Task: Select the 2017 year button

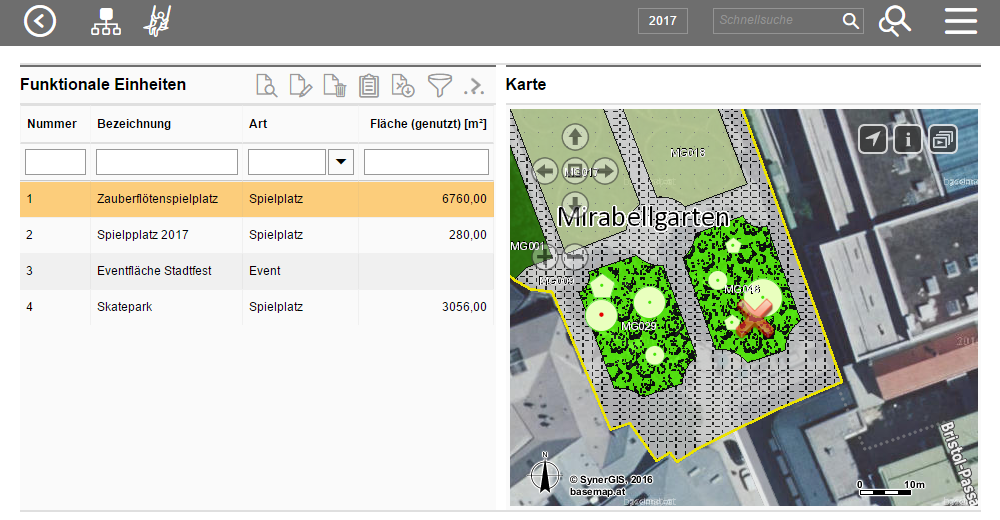Action: 663,21
